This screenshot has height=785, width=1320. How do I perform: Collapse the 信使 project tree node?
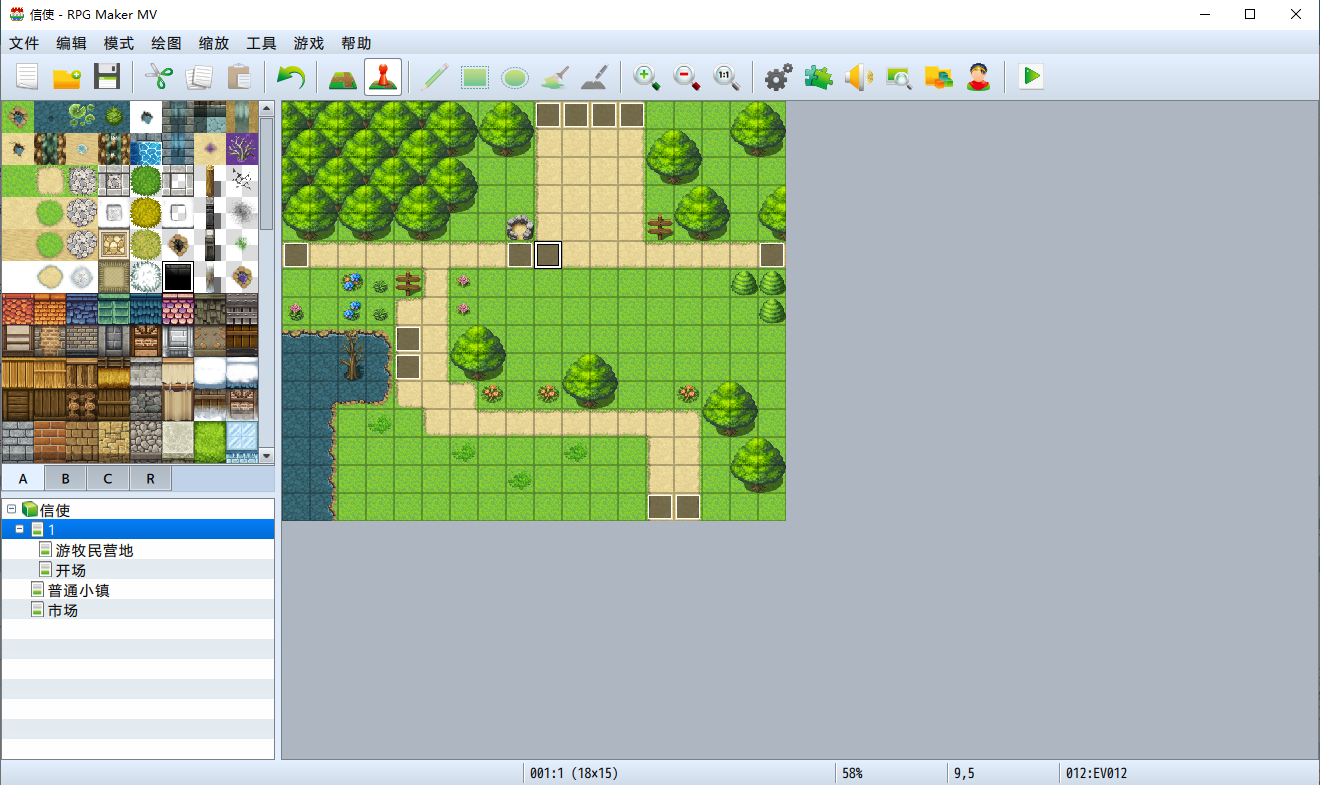click(x=11, y=509)
